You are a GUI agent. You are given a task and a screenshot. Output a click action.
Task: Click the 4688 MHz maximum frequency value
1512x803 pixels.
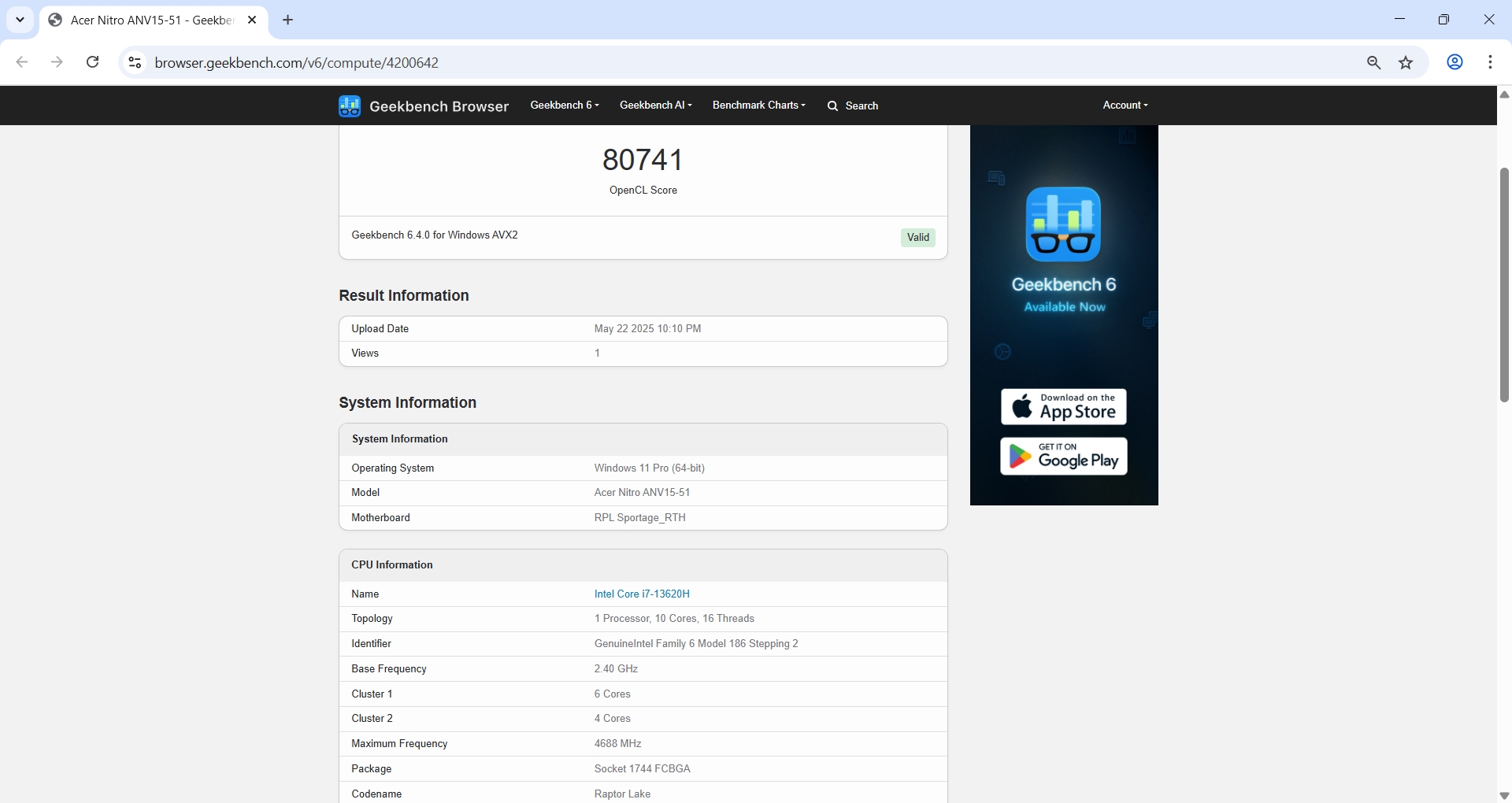pos(617,744)
